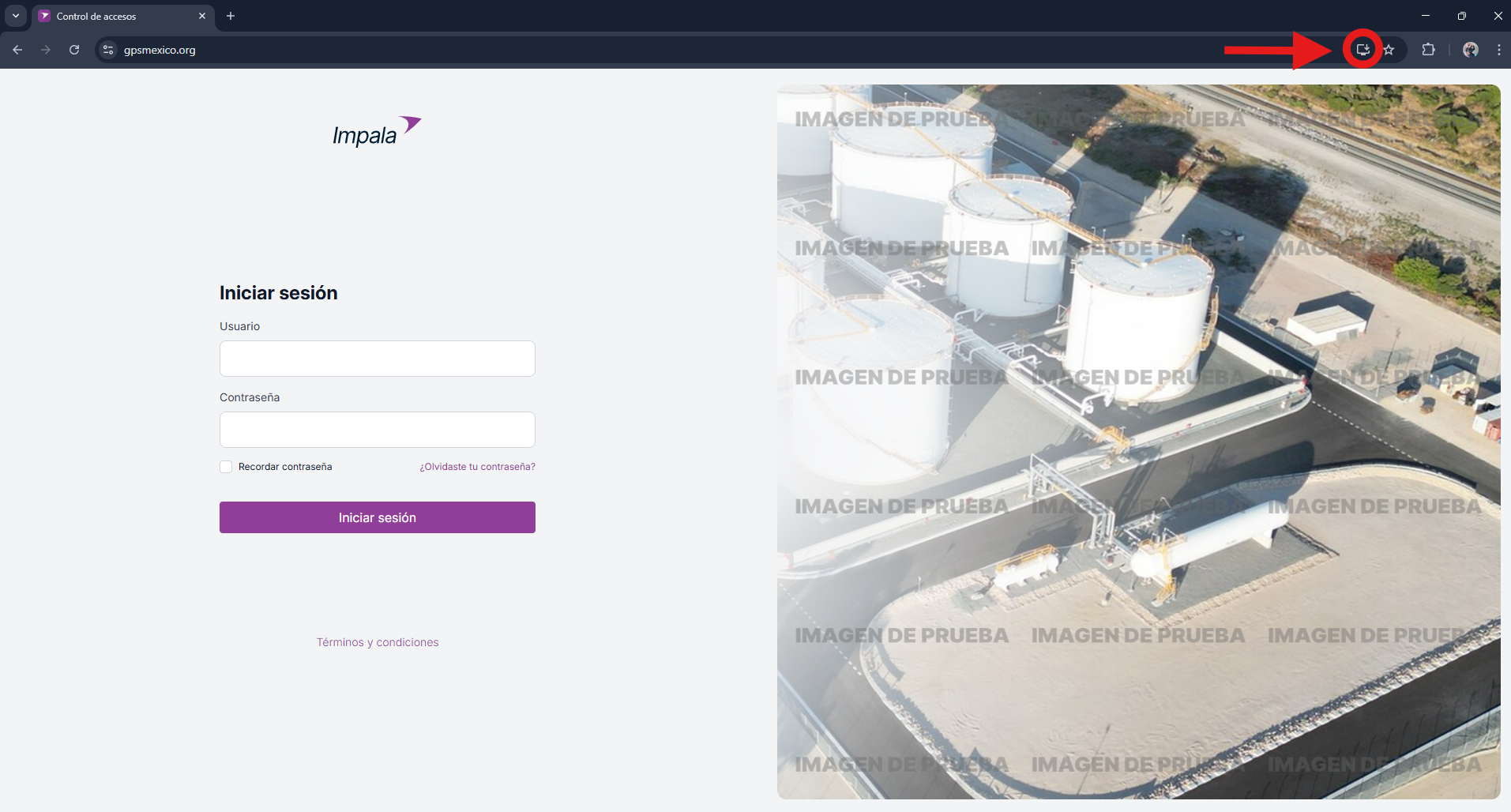Open the Chrome profile avatar
This screenshot has width=1511, height=812.
1470,50
